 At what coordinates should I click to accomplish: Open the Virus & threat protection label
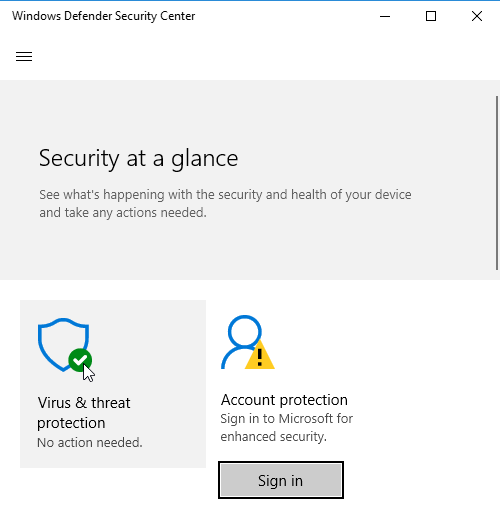coord(84,413)
